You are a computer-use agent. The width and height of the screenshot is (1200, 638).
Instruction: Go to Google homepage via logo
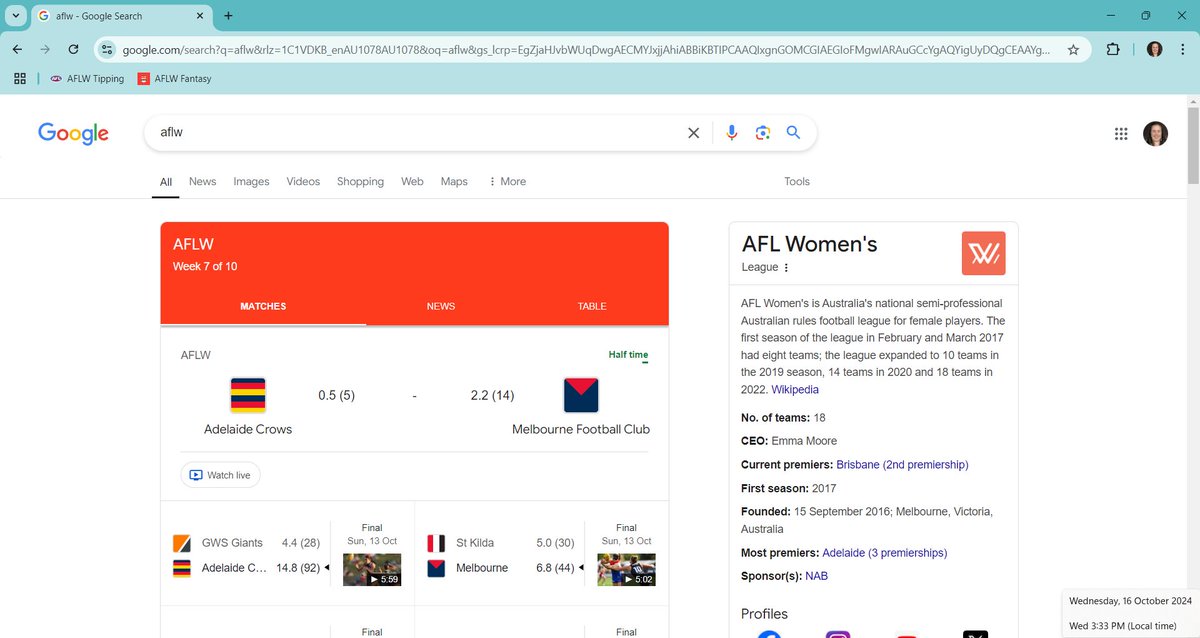pyautogui.click(x=73, y=133)
